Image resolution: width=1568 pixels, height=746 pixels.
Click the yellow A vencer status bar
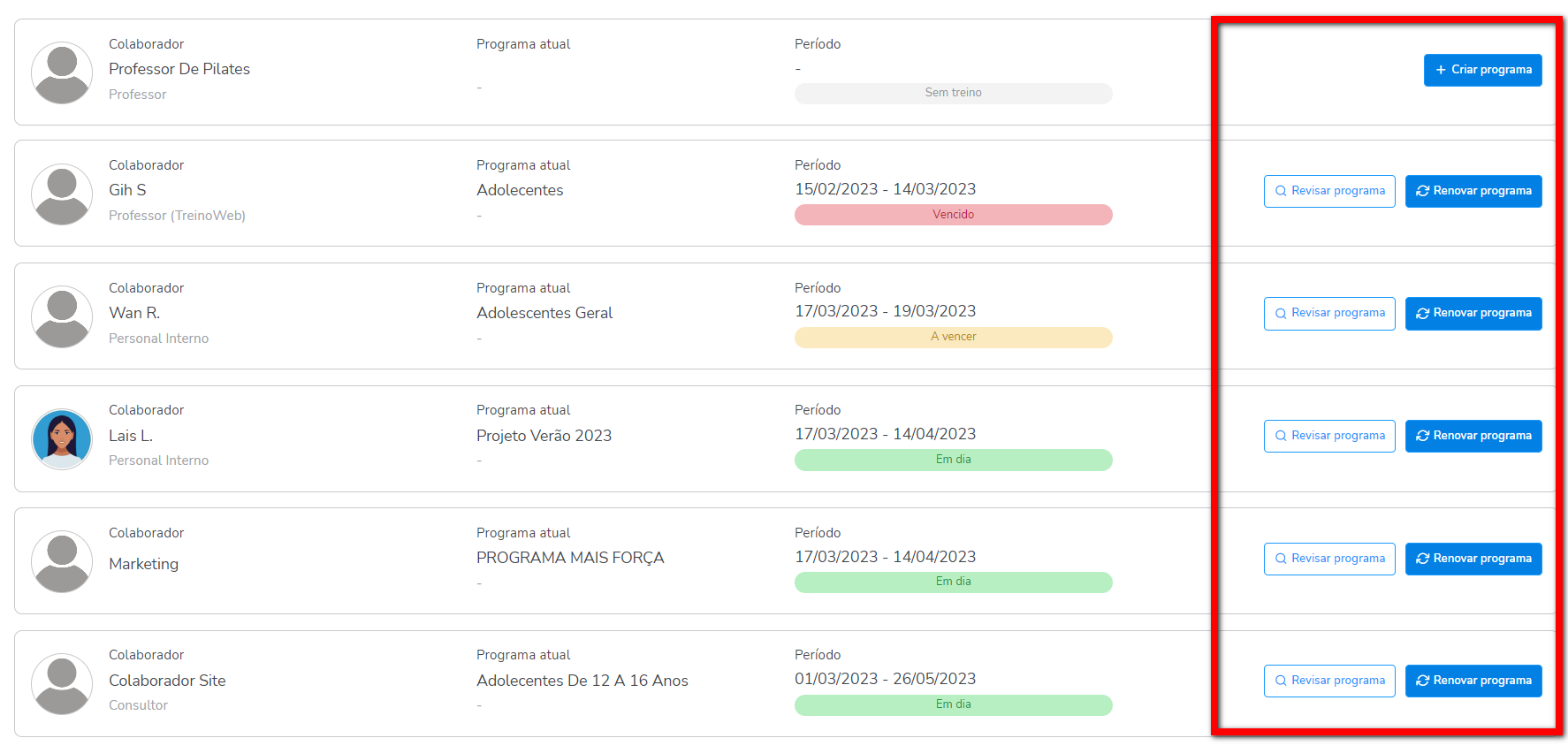point(953,337)
